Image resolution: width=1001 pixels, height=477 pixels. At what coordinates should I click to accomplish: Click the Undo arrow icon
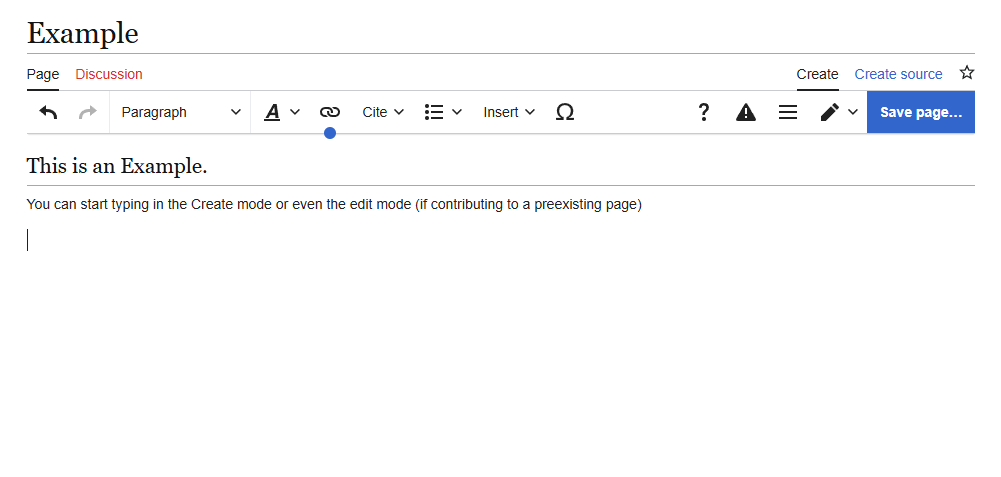[x=48, y=112]
